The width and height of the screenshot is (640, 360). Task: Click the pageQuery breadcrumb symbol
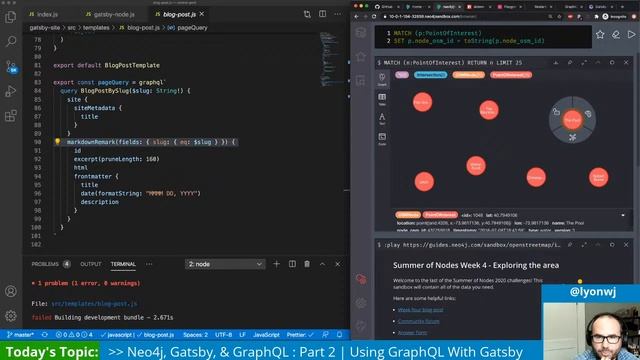tap(192, 28)
